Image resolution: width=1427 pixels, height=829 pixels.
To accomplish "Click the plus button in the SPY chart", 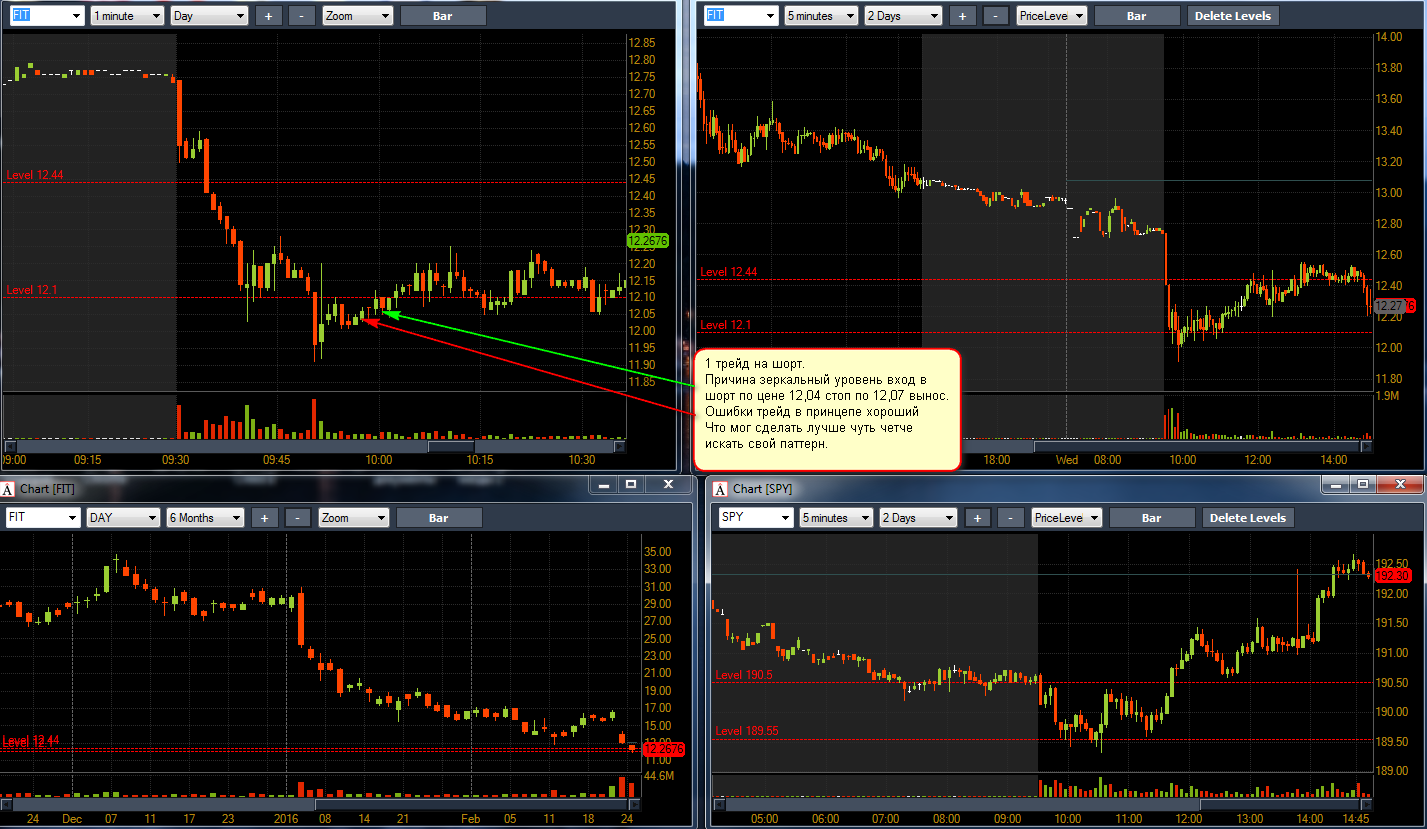I will [x=978, y=518].
